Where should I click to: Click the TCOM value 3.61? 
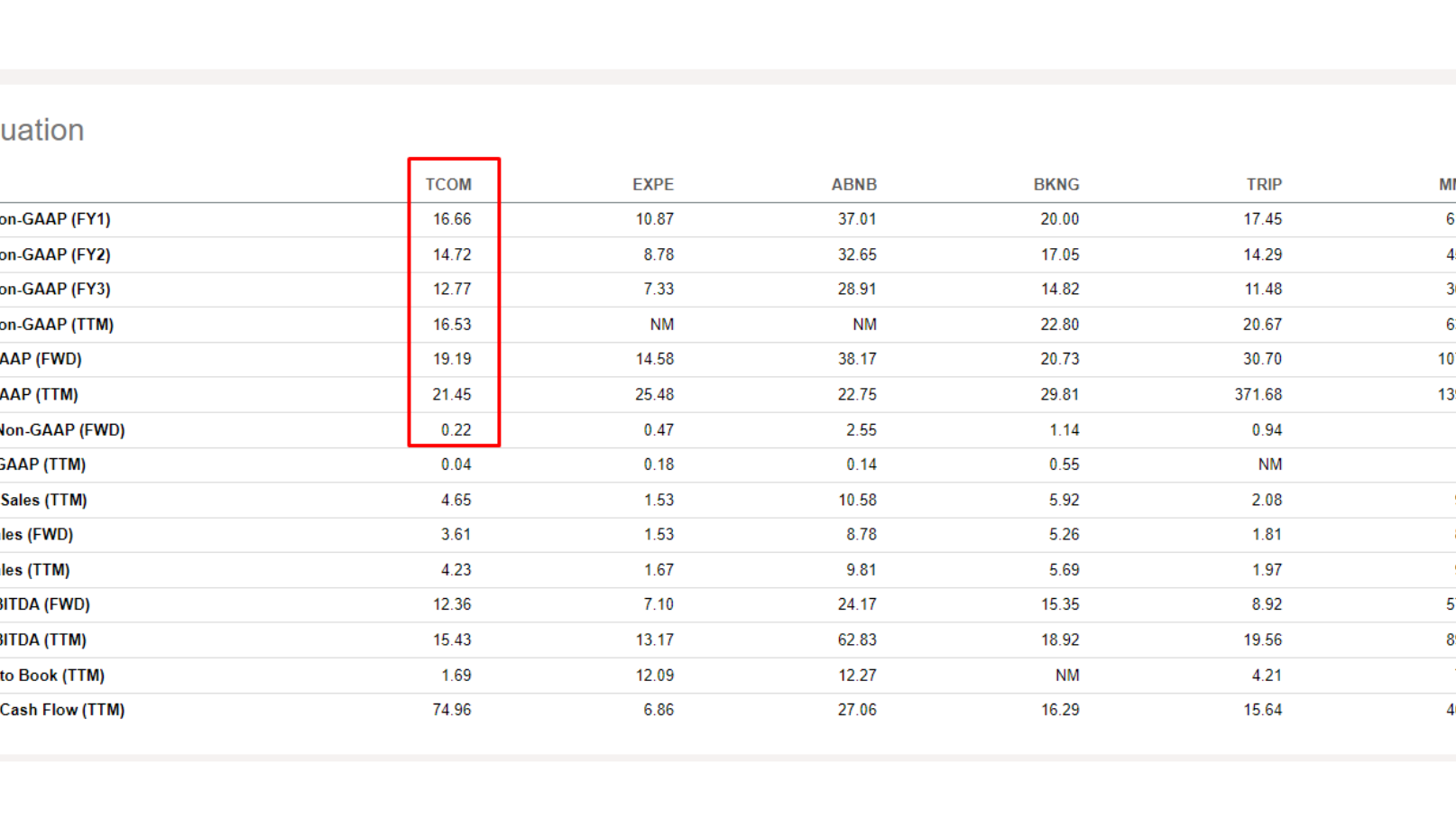click(456, 534)
